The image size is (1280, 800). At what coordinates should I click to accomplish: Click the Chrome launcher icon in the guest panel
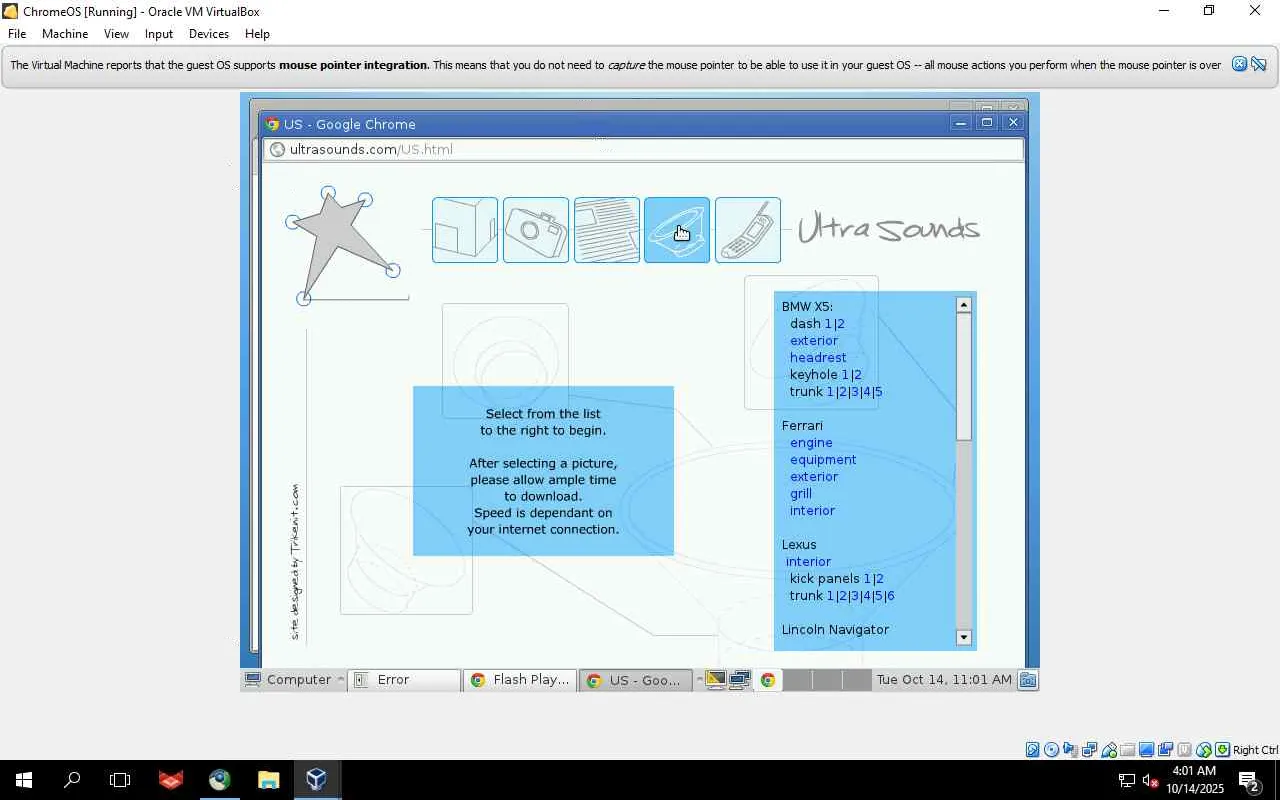(768, 680)
